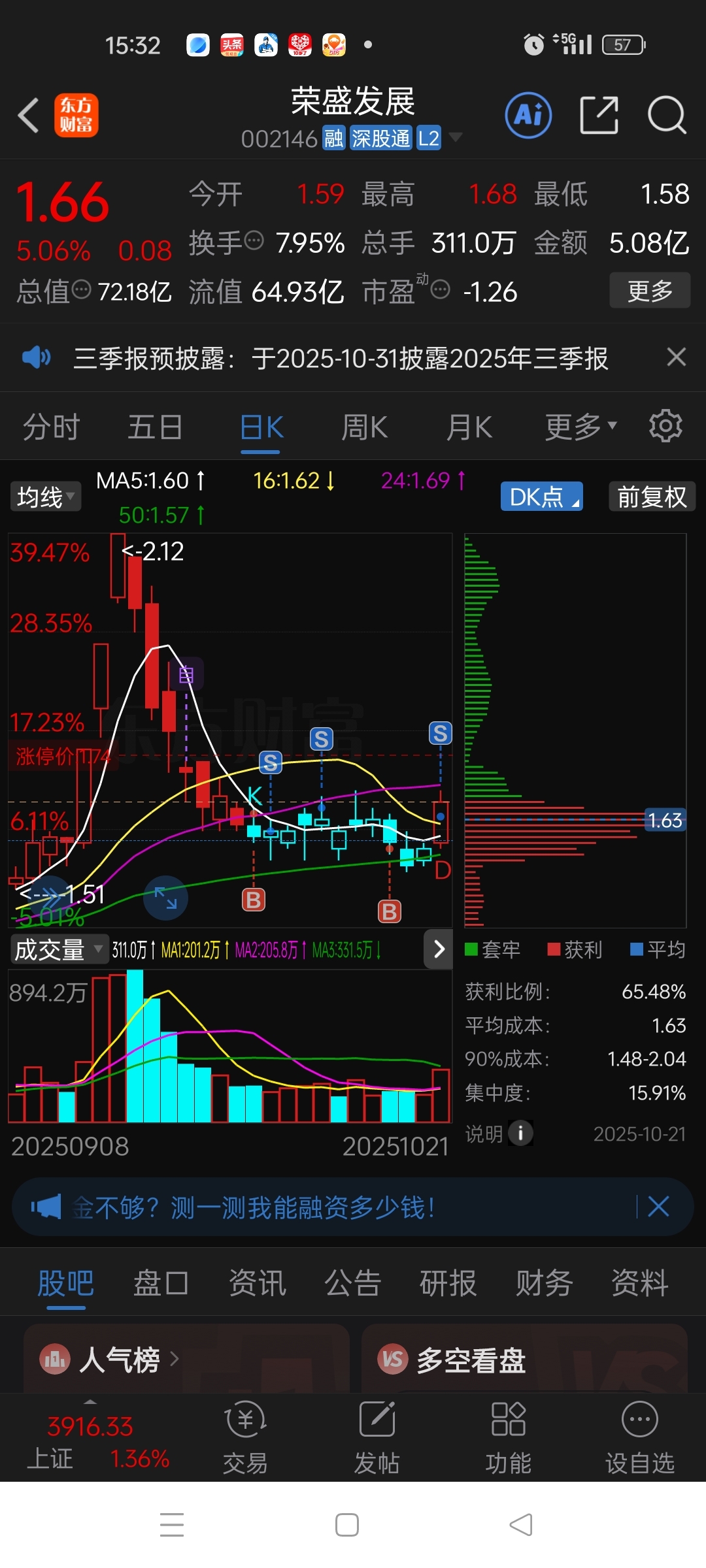
Task: Open 测一测我能融资多少钱 link
Action: 254,1207
